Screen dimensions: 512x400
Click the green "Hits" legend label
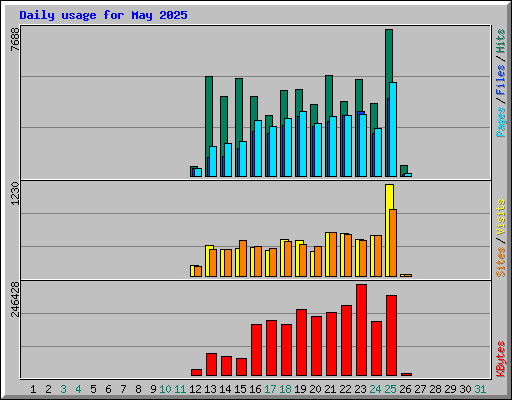coord(501,41)
